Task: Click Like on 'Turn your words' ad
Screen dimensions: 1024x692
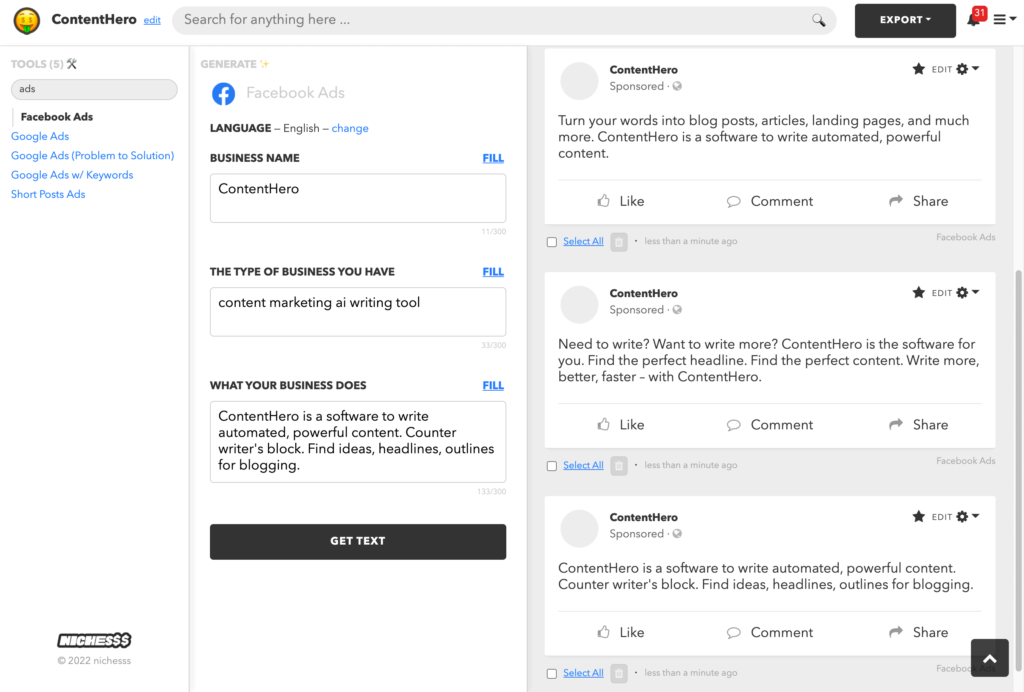Action: click(x=620, y=201)
